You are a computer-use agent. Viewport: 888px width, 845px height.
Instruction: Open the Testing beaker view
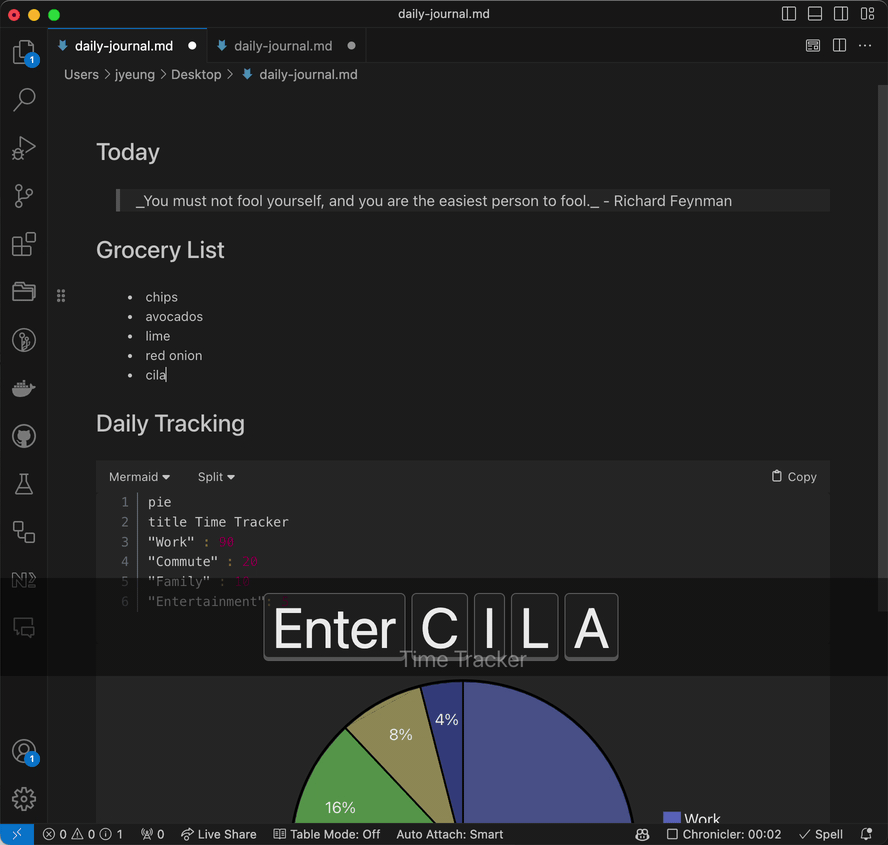pyautogui.click(x=24, y=484)
